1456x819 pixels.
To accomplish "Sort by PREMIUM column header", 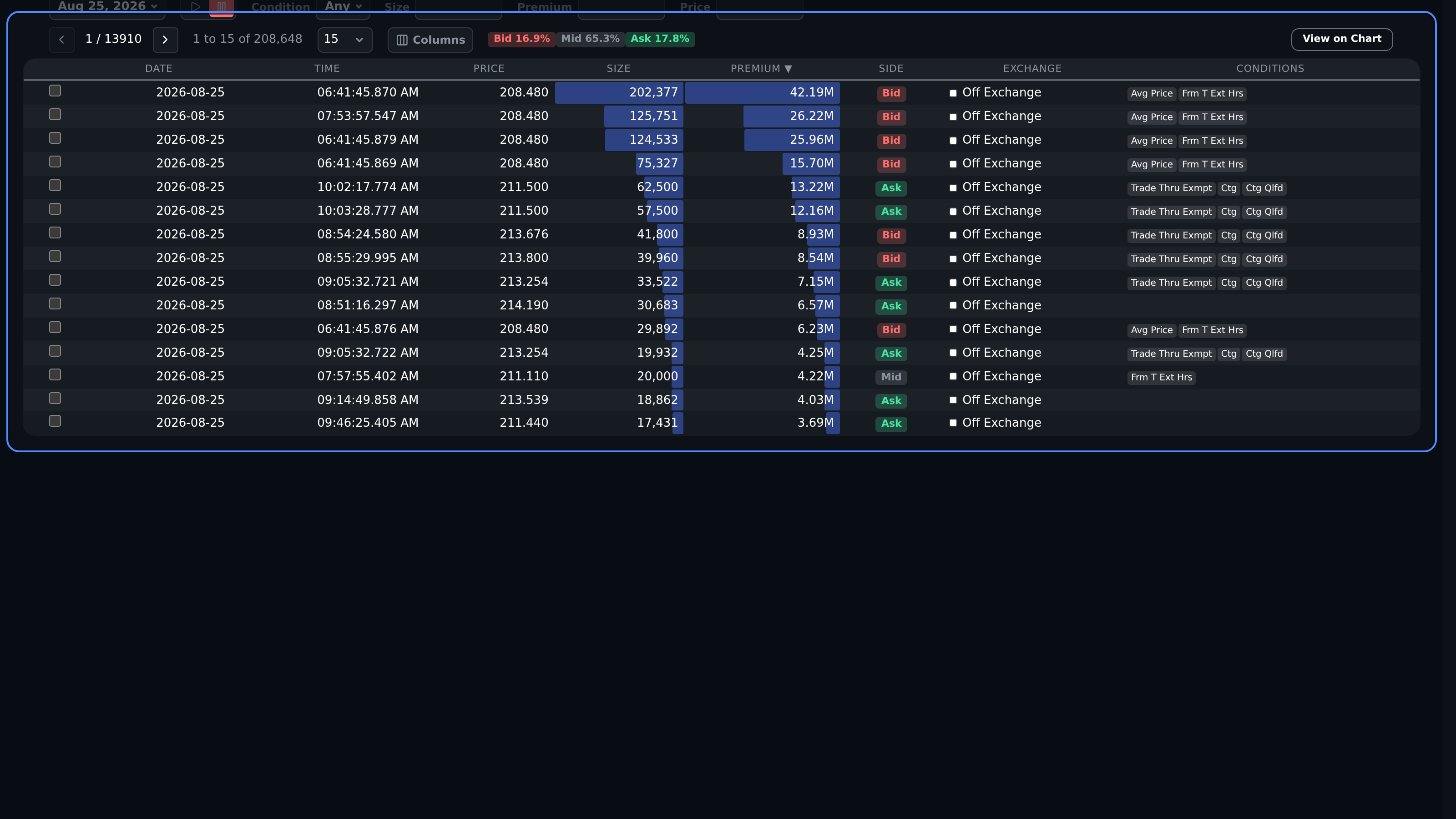I will point(761,68).
